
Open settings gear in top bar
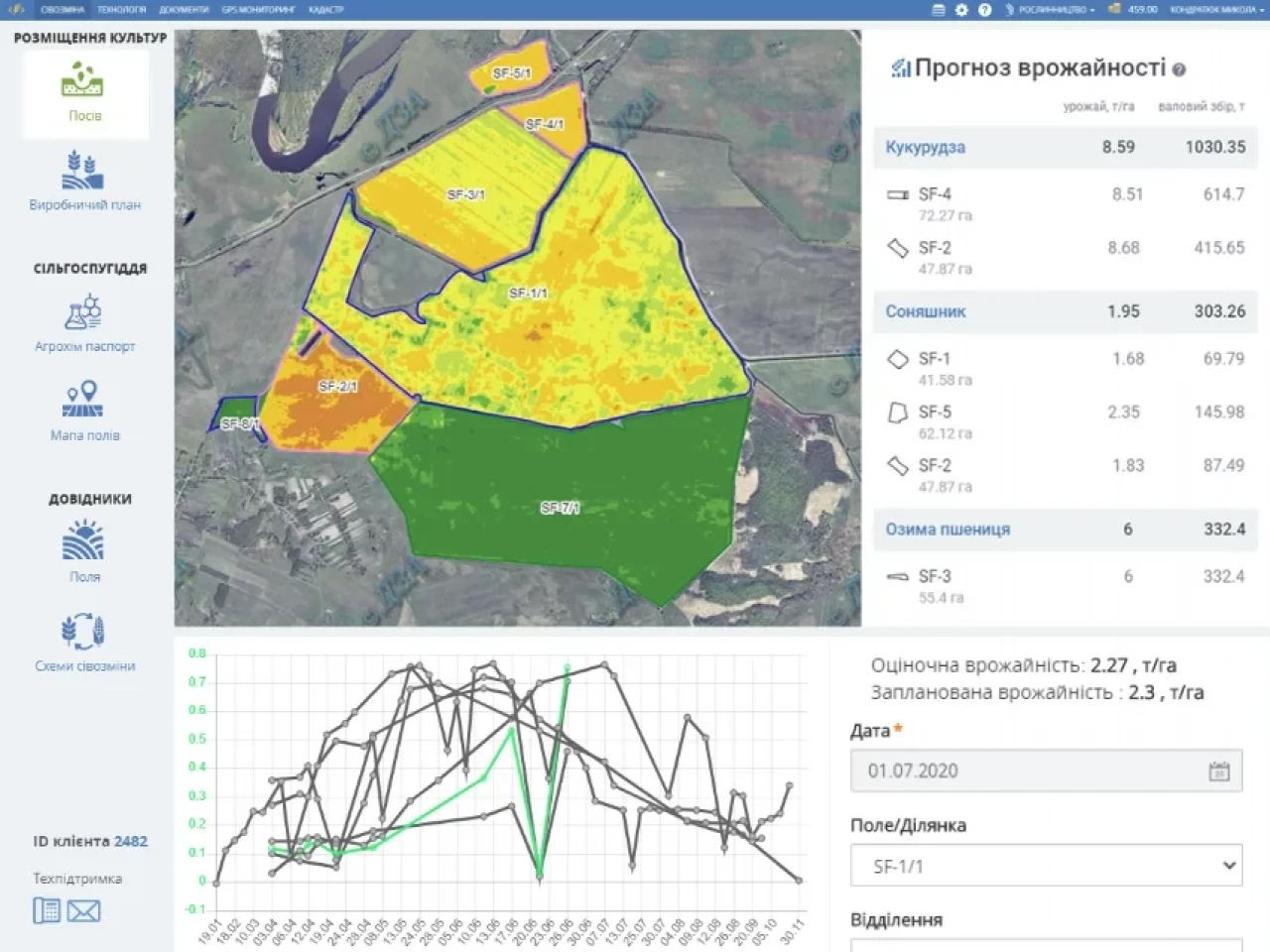point(961,10)
